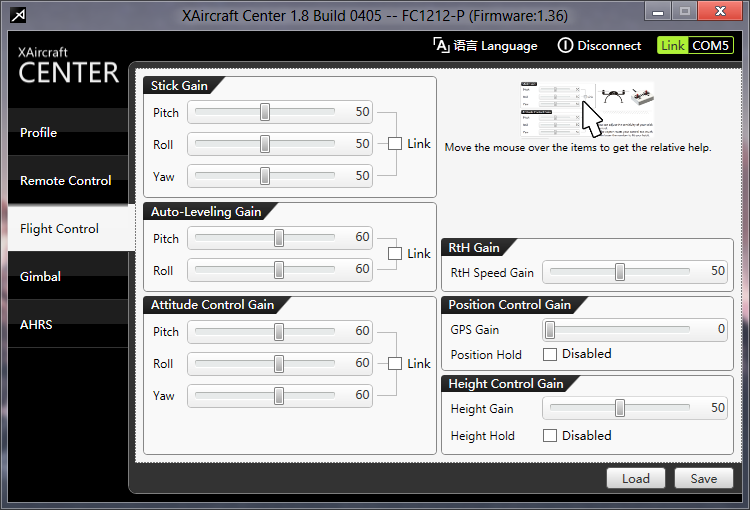Click the Disconnect button

click(599, 45)
